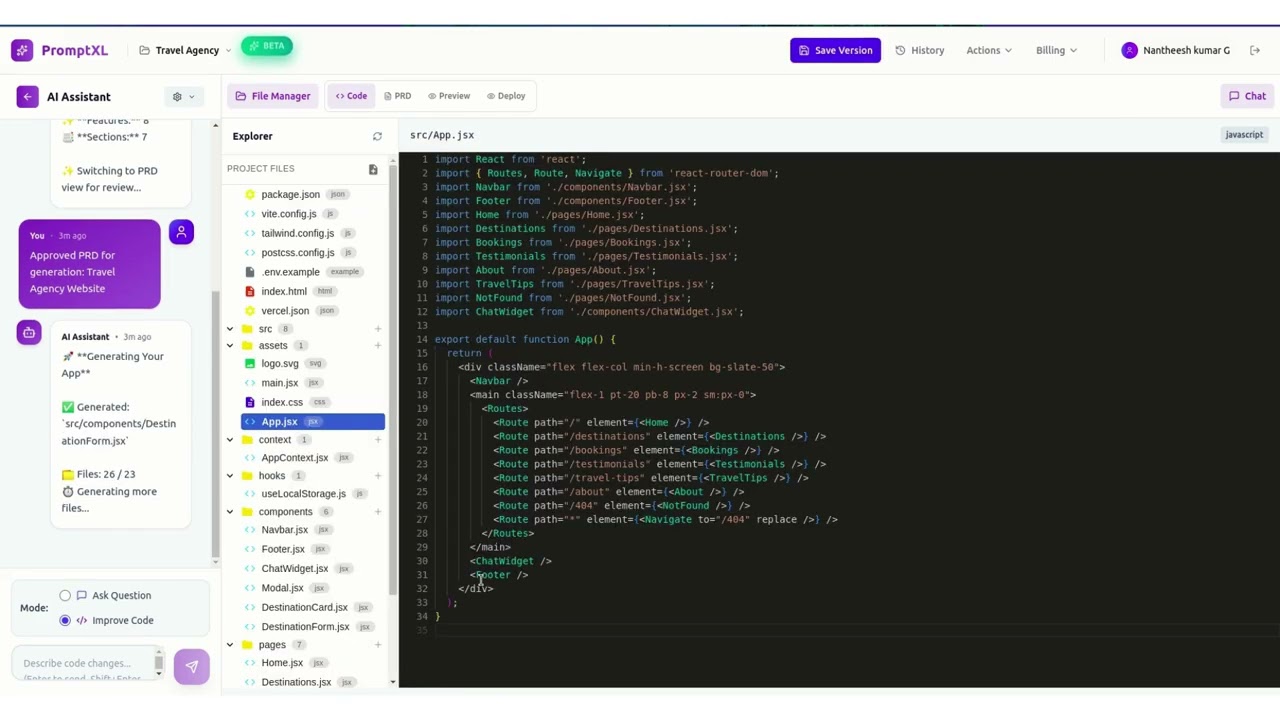
Task: Create a new file in Project Files
Action: point(373,169)
